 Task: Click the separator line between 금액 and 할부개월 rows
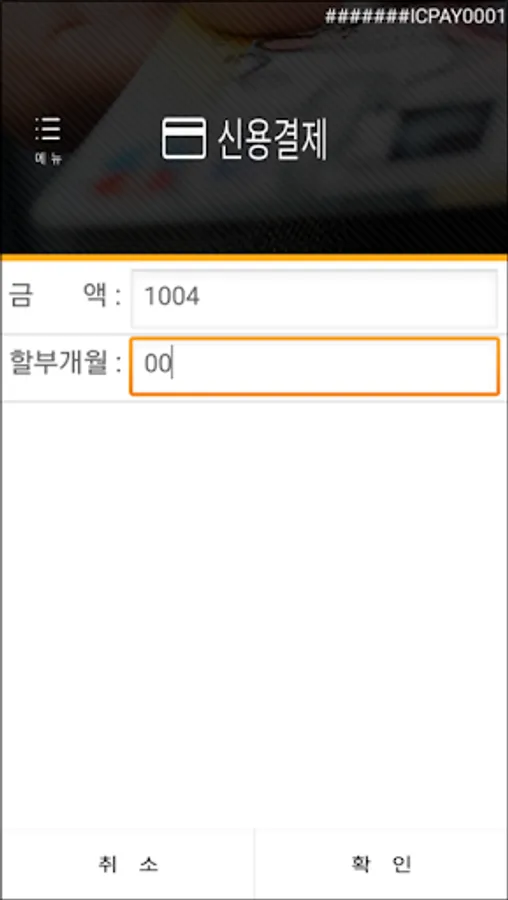pos(254,333)
